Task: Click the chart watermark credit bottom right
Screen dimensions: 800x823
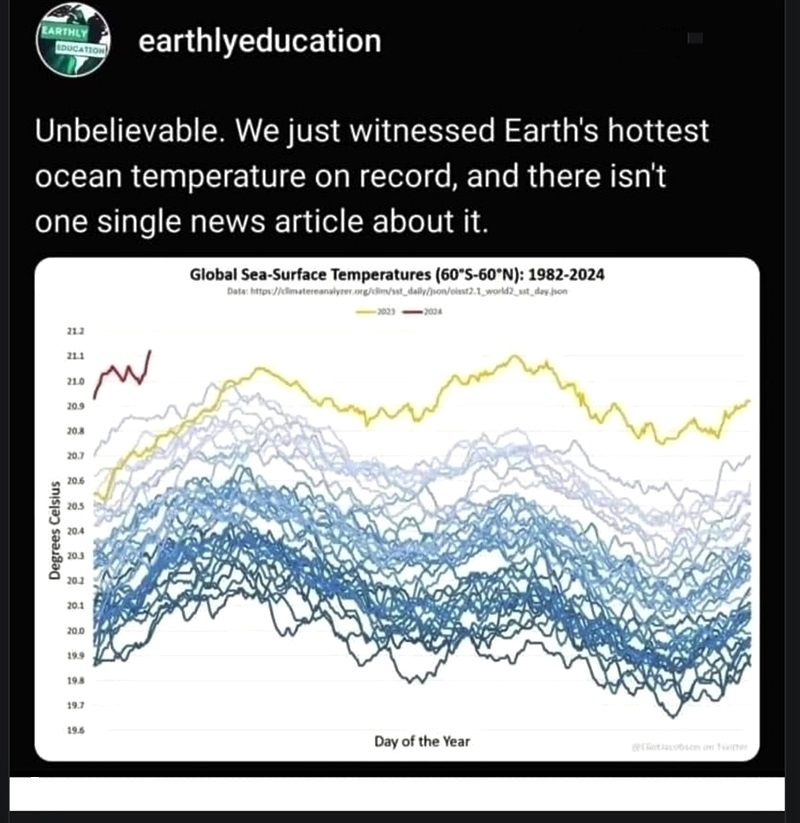Action: tap(690, 745)
